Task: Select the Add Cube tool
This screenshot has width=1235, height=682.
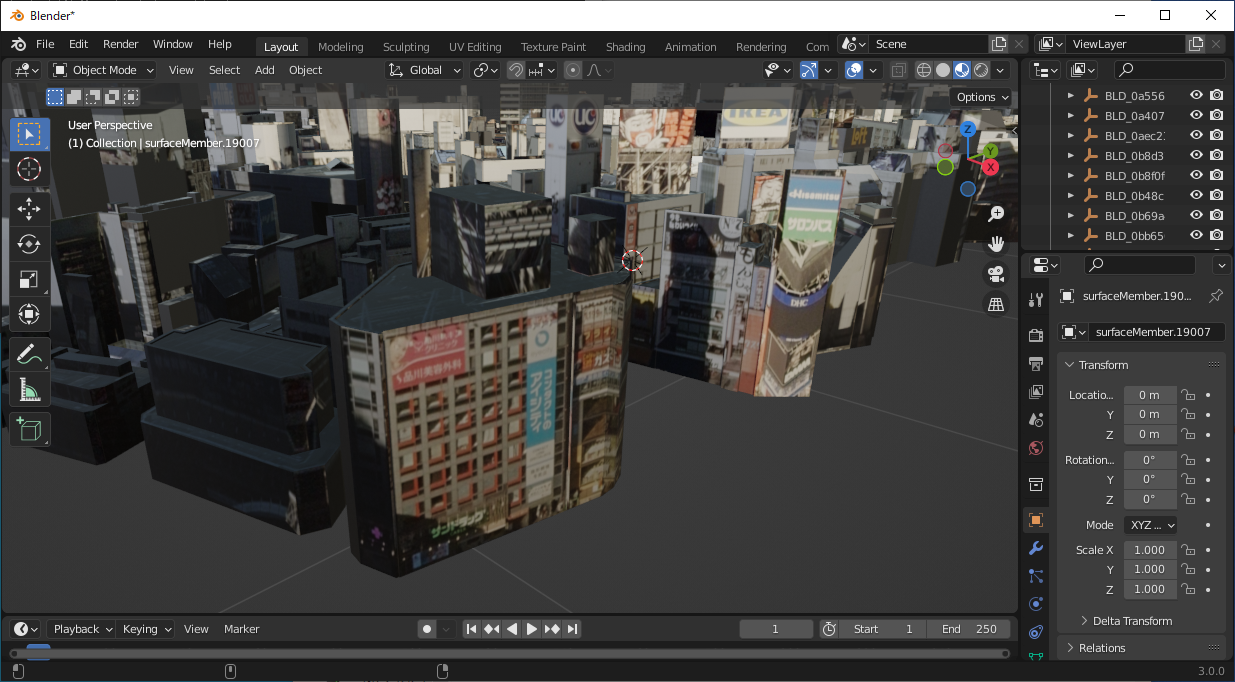Action: [30, 429]
